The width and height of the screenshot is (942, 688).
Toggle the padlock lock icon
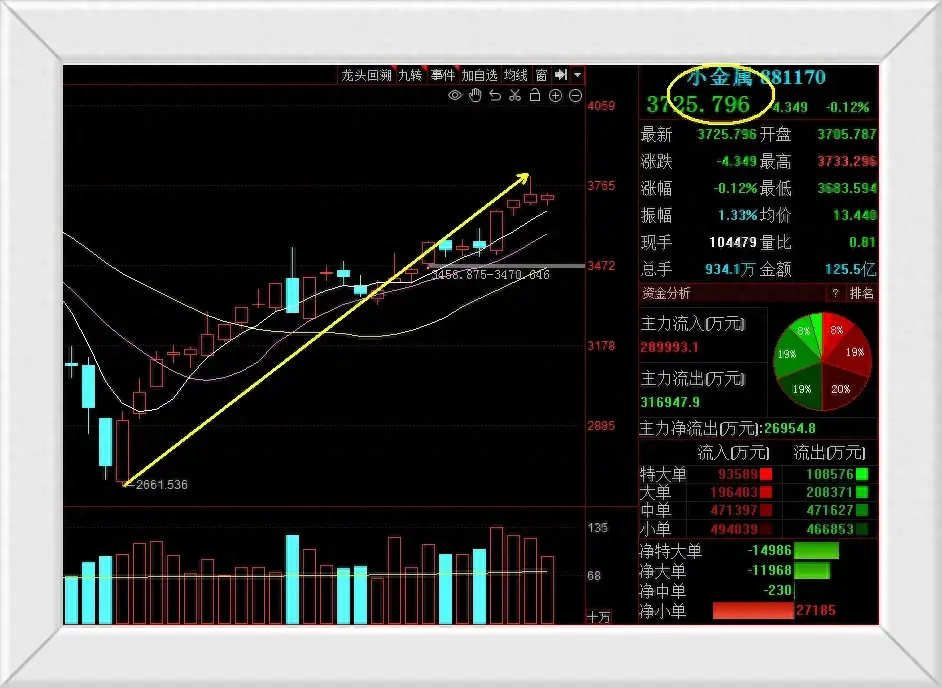pos(535,96)
